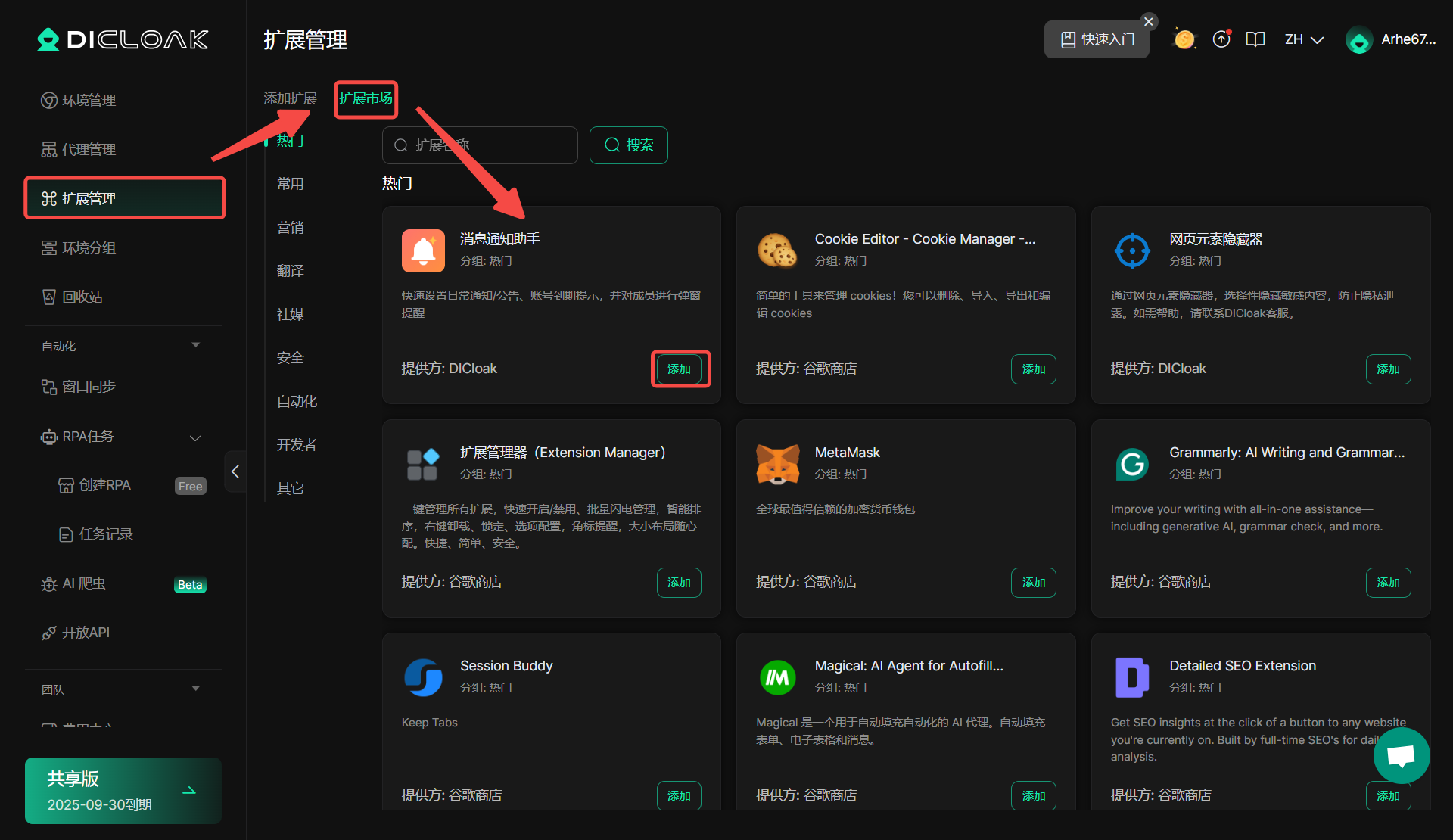Image resolution: width=1453 pixels, height=840 pixels.
Task: Select the 翻译 category
Action: coord(290,271)
